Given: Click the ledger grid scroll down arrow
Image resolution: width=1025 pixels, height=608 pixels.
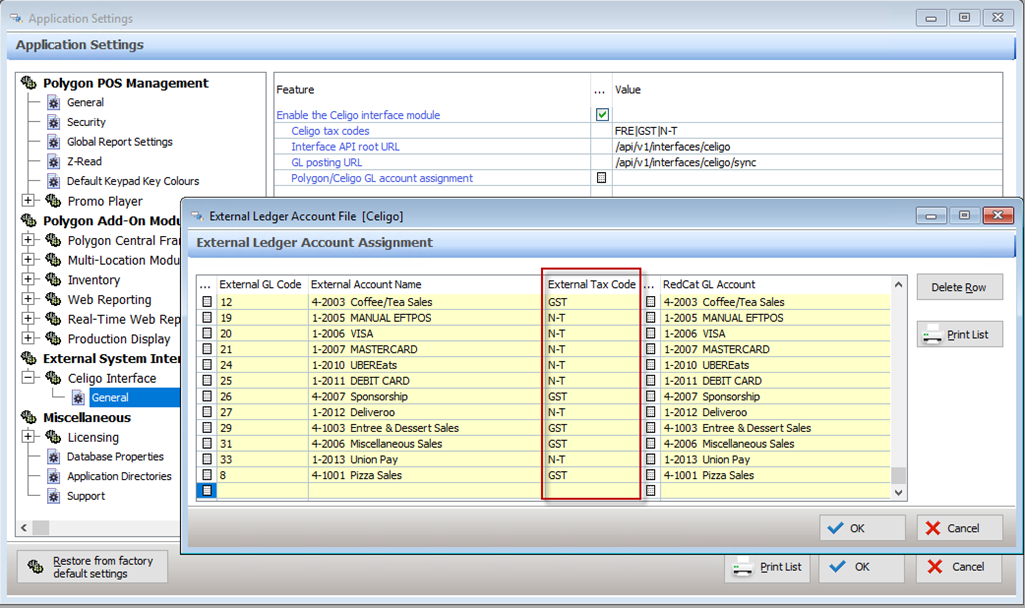Looking at the screenshot, I should 898,492.
